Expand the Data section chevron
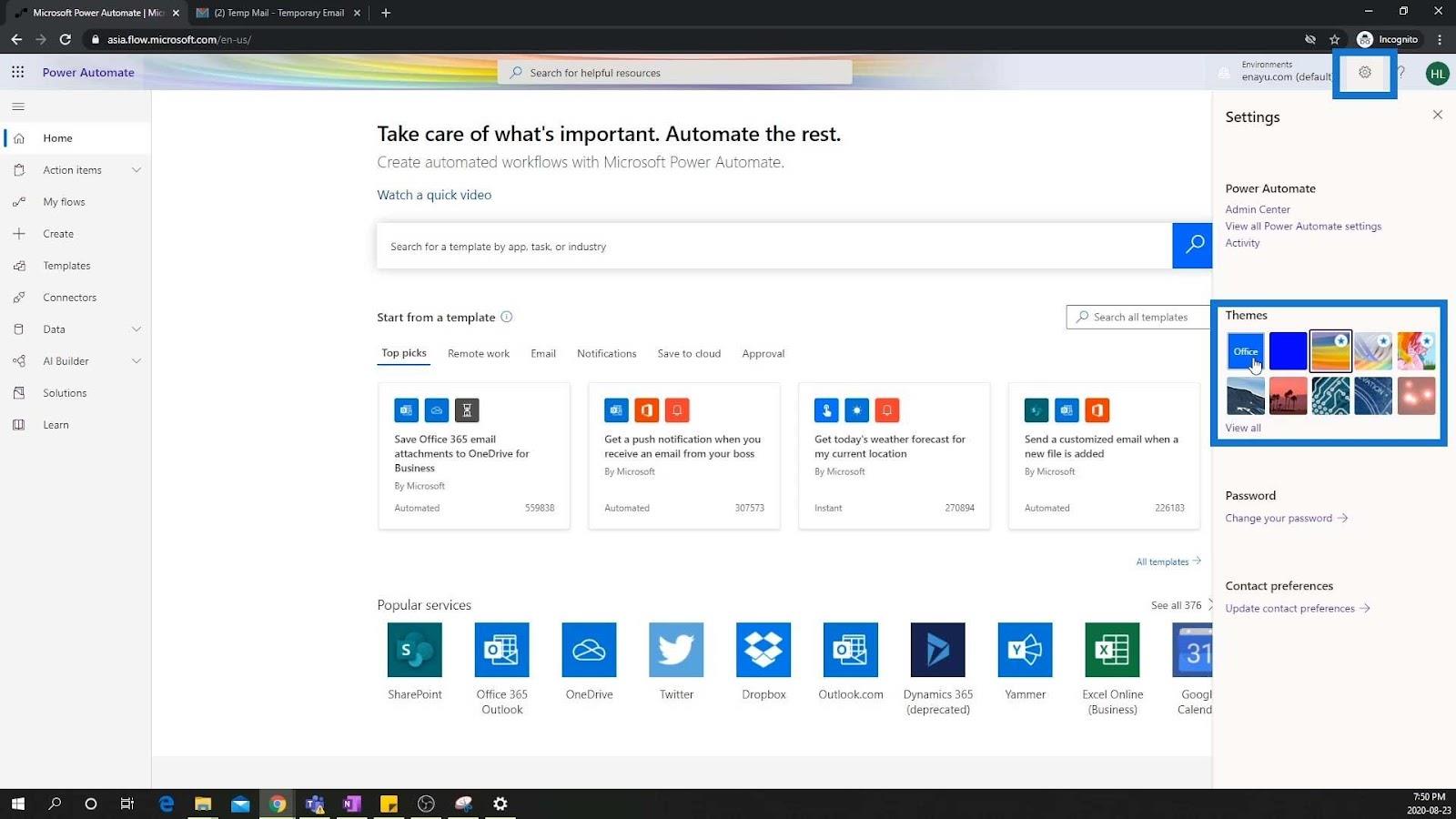The height and width of the screenshot is (819, 1456). (136, 329)
